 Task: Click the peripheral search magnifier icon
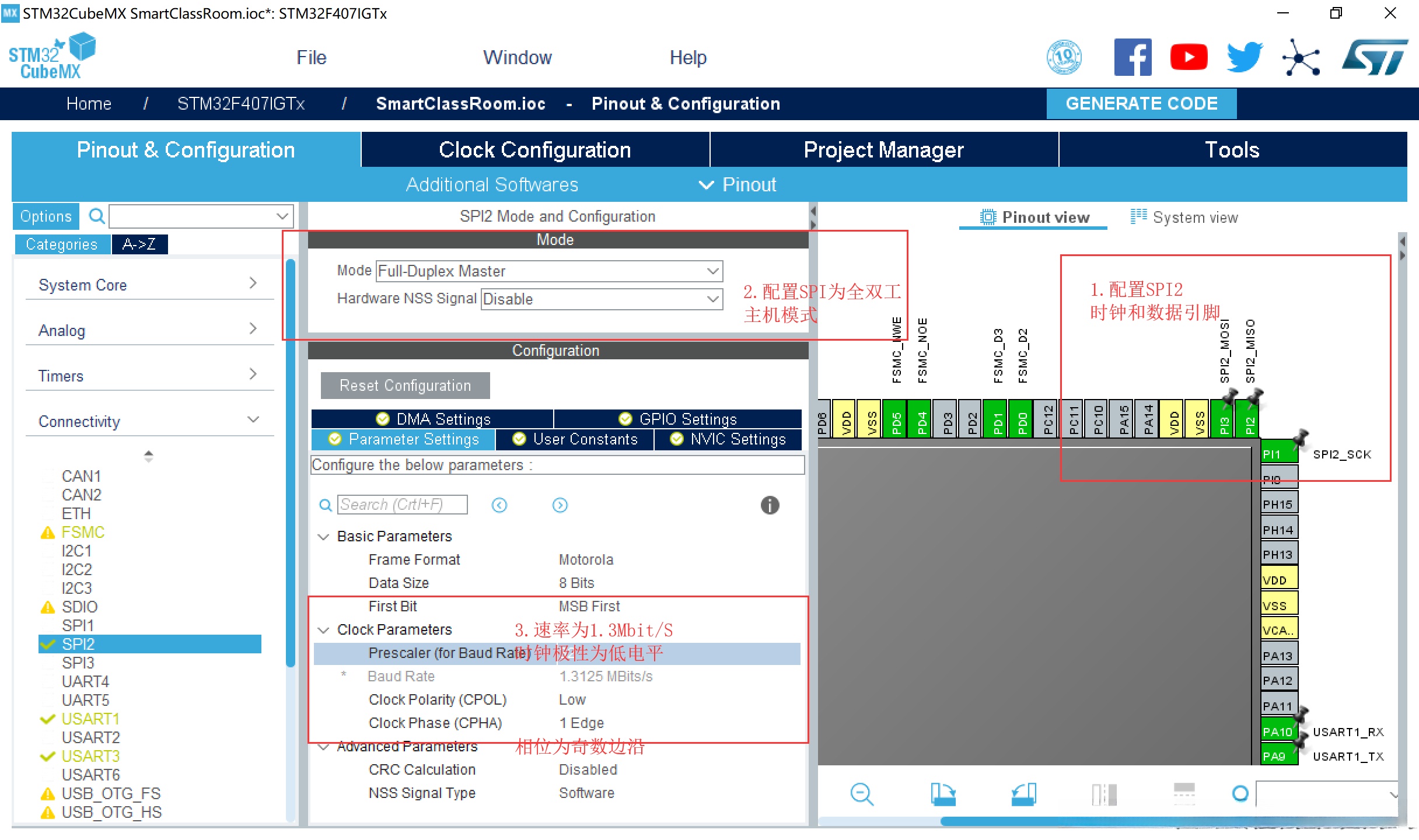pos(96,216)
